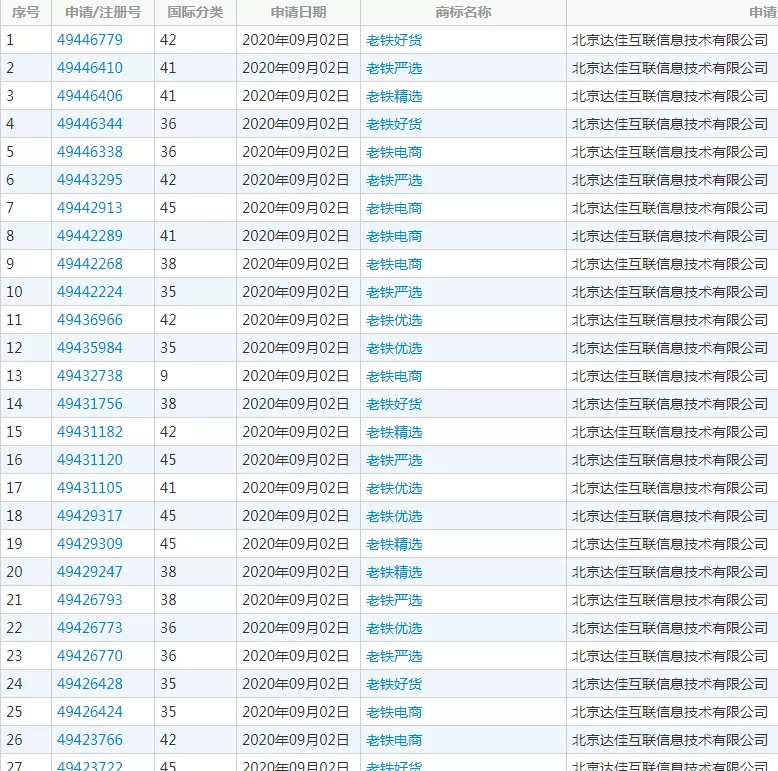This screenshot has width=778, height=771.
Task: Open 老铁精选 trademark name in row 3
Action: [394, 96]
